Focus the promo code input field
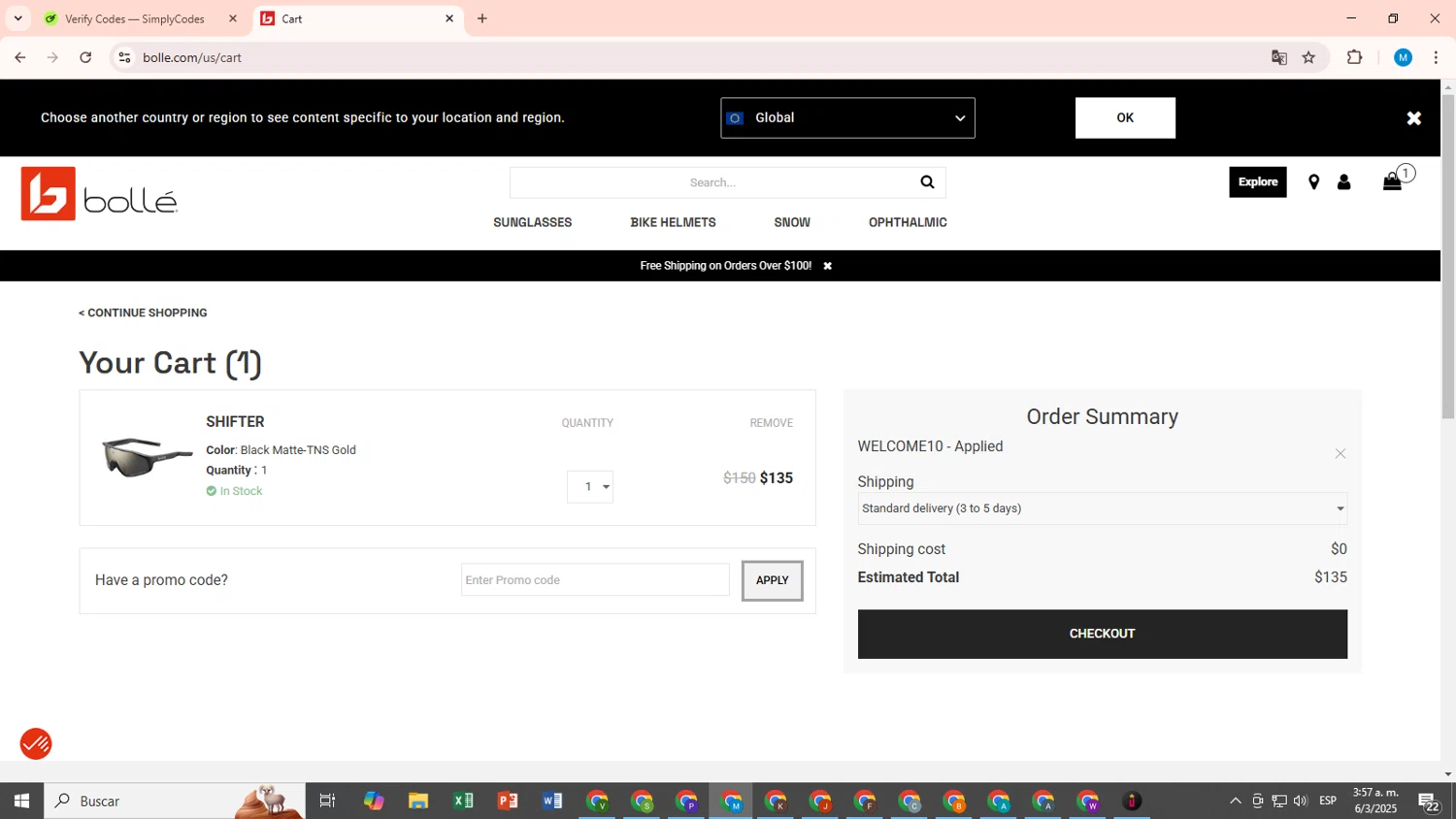 click(595, 580)
